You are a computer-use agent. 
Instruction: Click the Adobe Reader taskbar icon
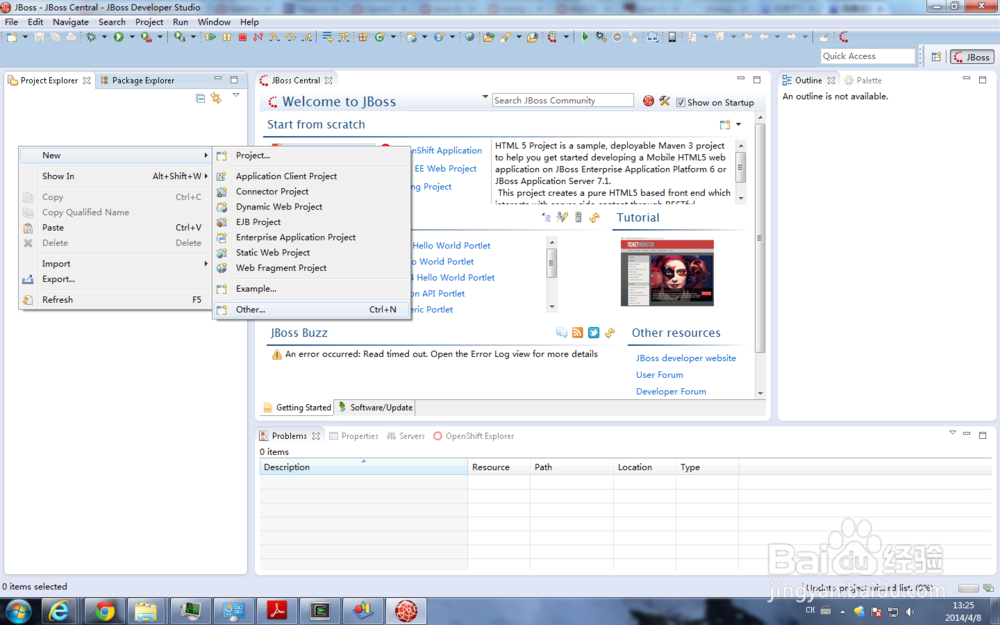pyautogui.click(x=276, y=611)
